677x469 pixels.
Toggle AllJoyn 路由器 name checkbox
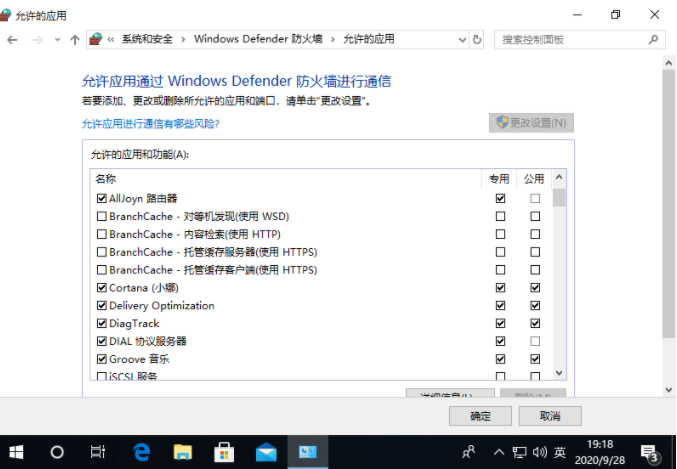(x=101, y=199)
